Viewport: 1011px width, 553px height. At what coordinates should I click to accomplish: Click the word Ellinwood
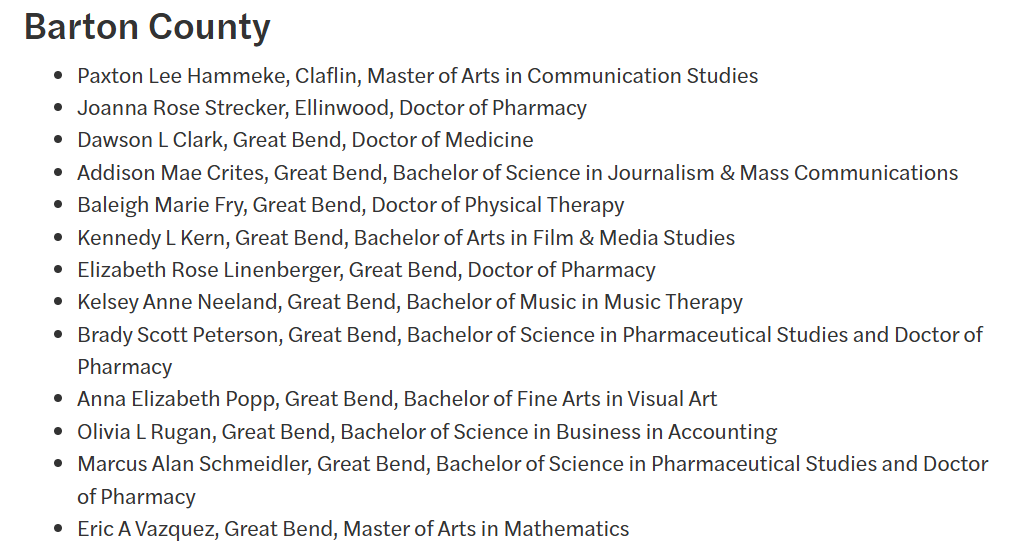pos(341,108)
